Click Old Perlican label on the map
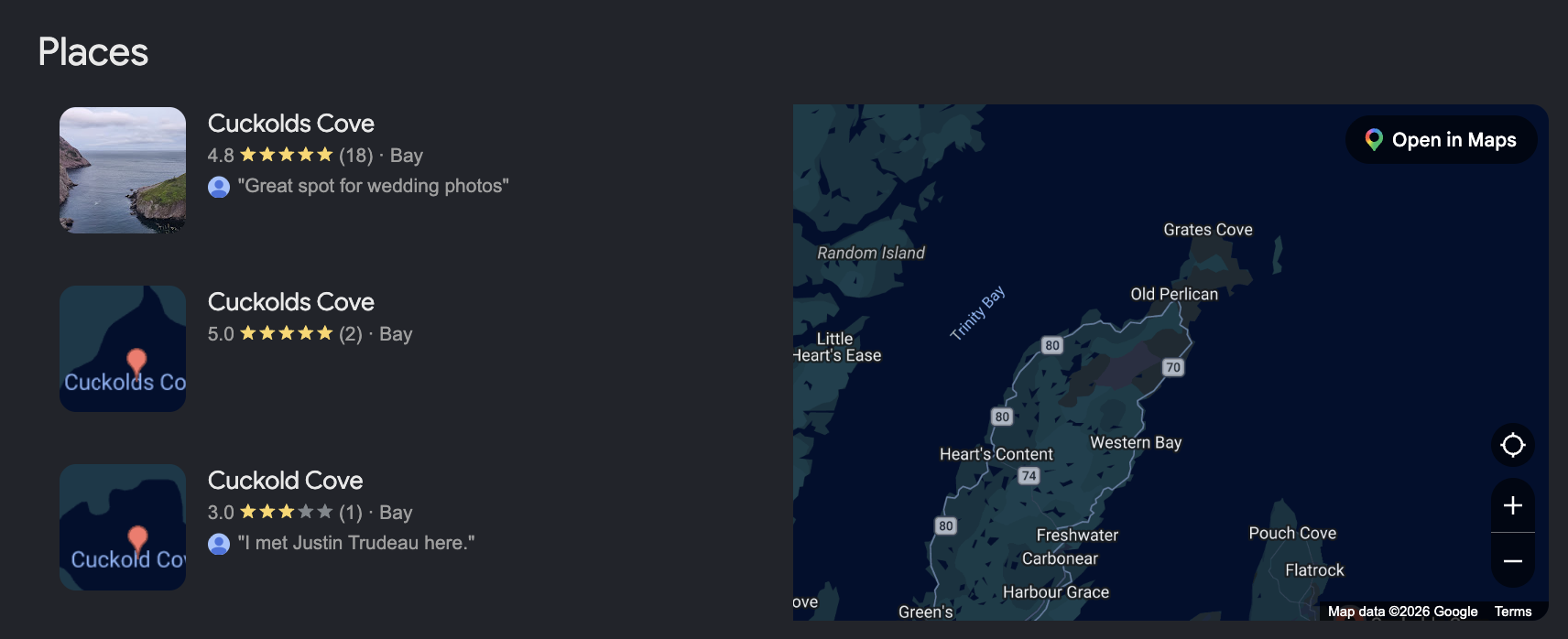 (x=1174, y=294)
